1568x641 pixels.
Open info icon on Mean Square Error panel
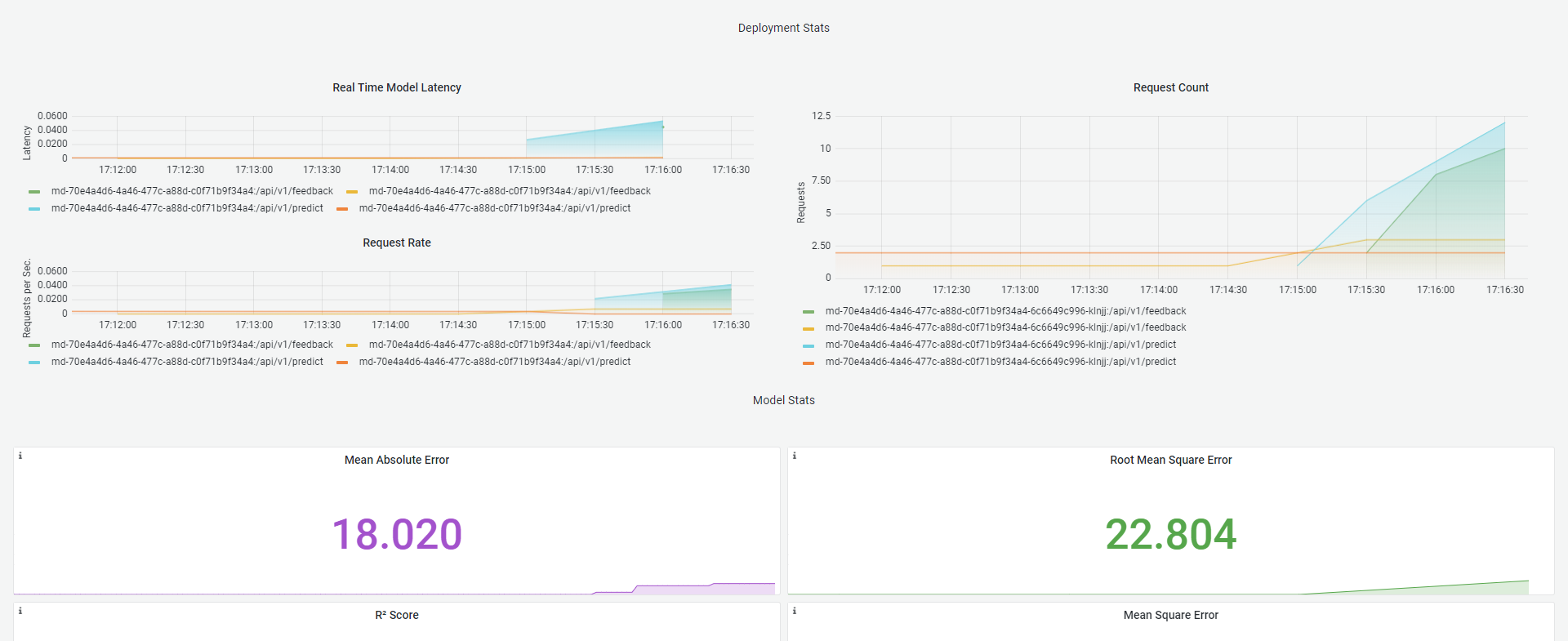pyautogui.click(x=795, y=611)
